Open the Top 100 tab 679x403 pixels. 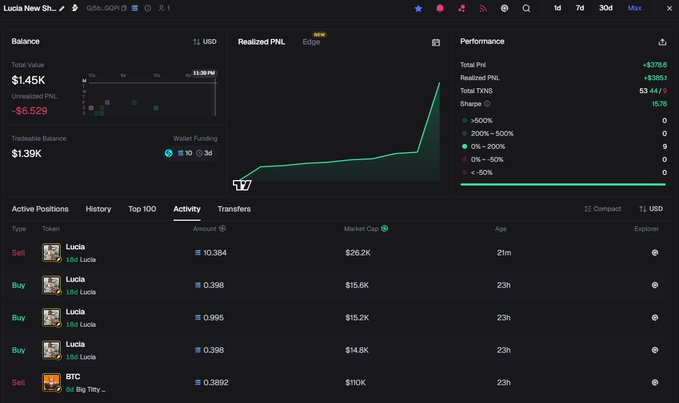point(142,209)
